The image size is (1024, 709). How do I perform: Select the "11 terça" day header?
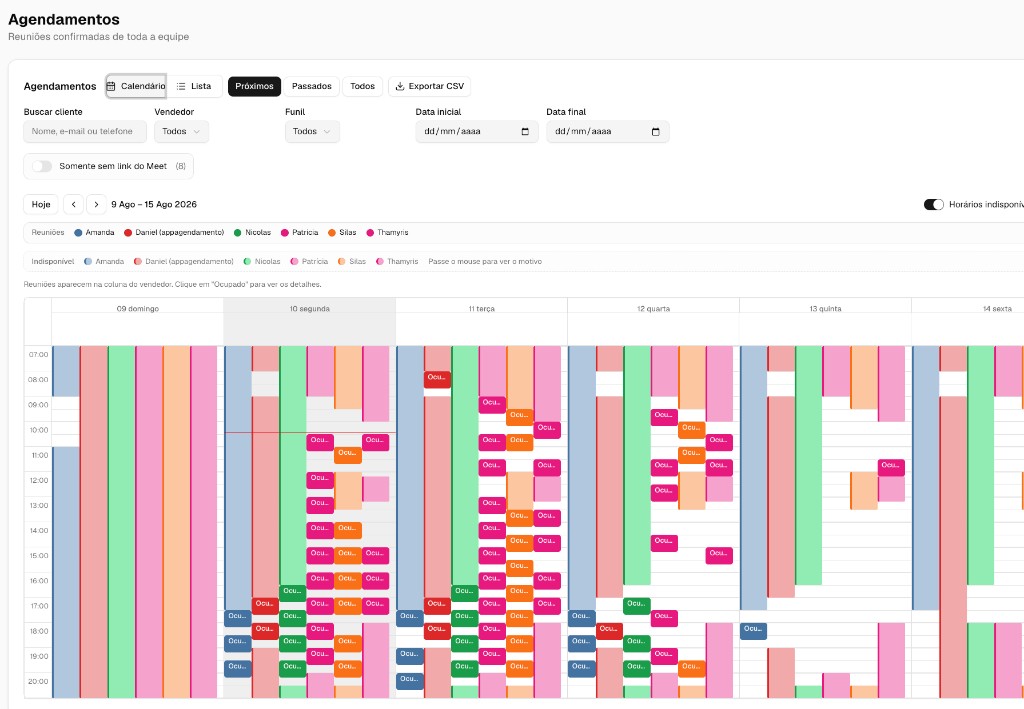point(481,309)
